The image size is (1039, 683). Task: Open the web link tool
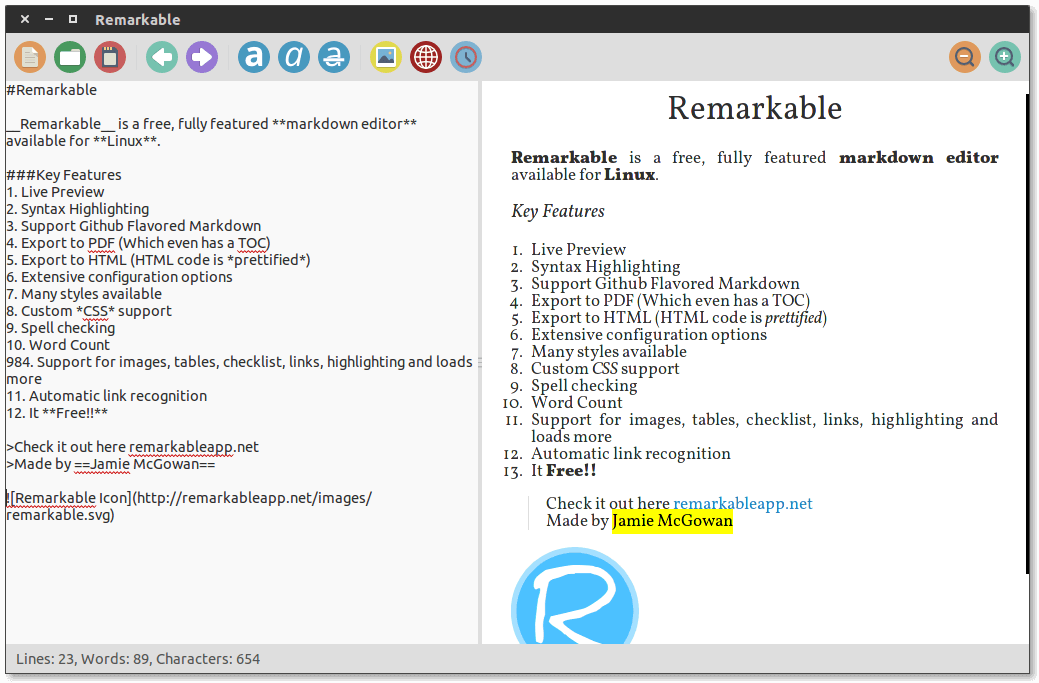click(425, 57)
